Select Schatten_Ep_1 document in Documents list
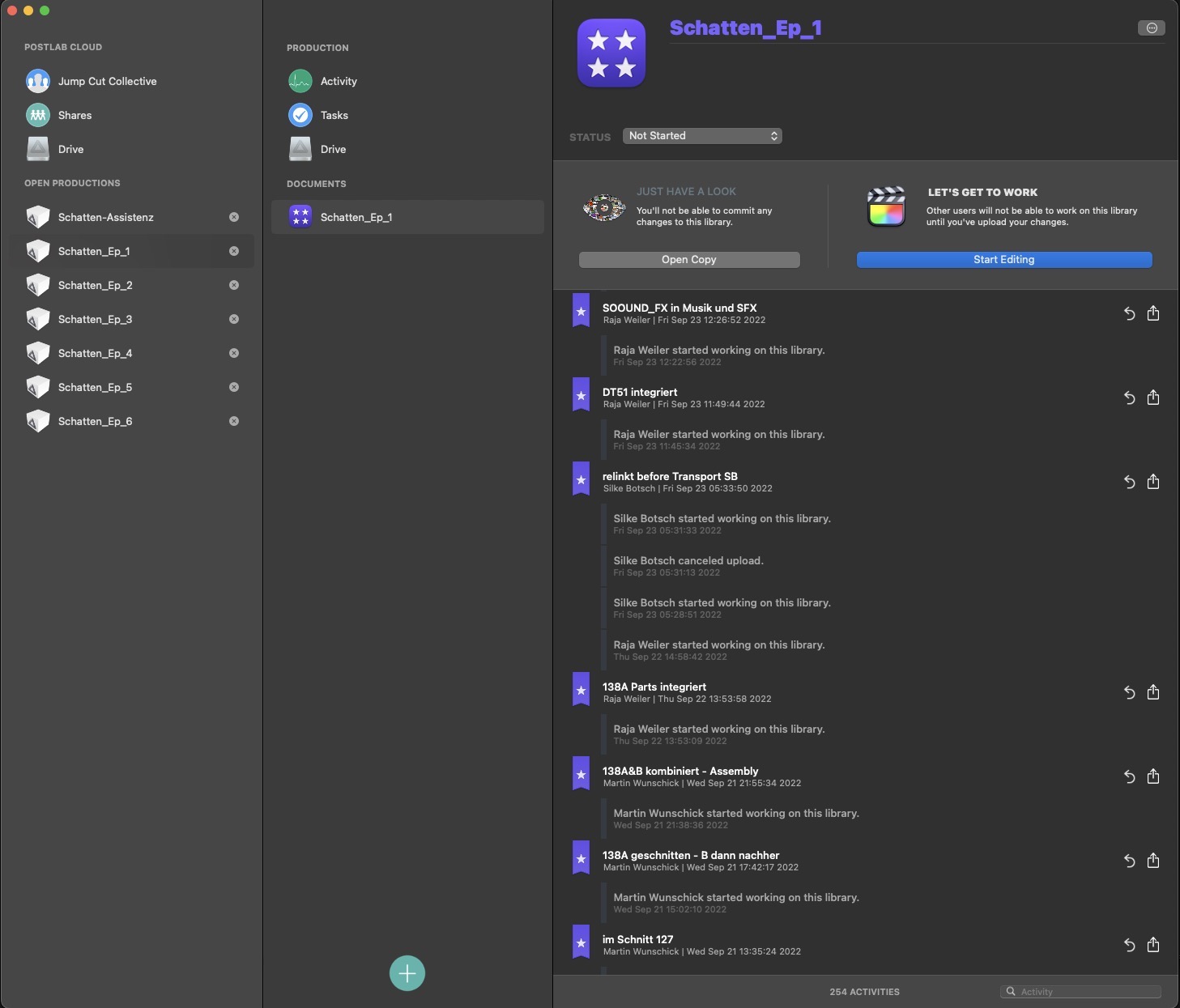1180x1008 pixels. point(356,217)
